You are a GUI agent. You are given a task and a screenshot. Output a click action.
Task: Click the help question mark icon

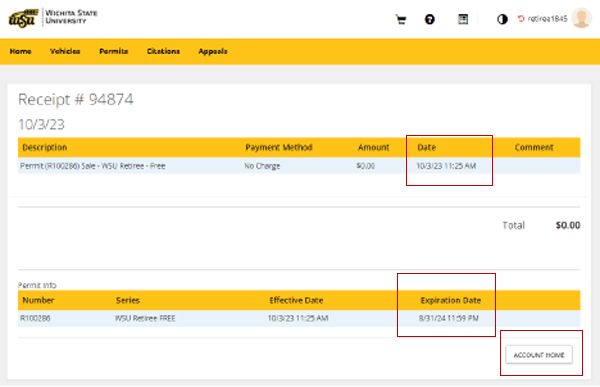point(430,19)
